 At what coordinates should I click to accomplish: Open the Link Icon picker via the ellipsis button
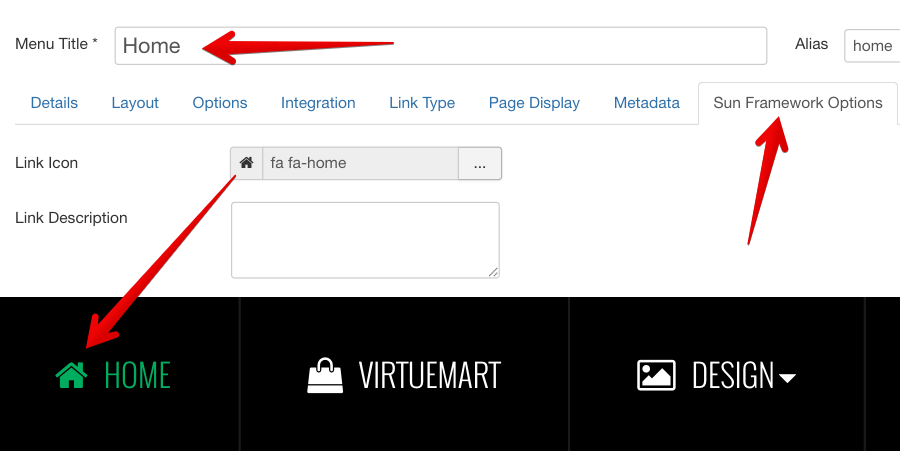480,163
